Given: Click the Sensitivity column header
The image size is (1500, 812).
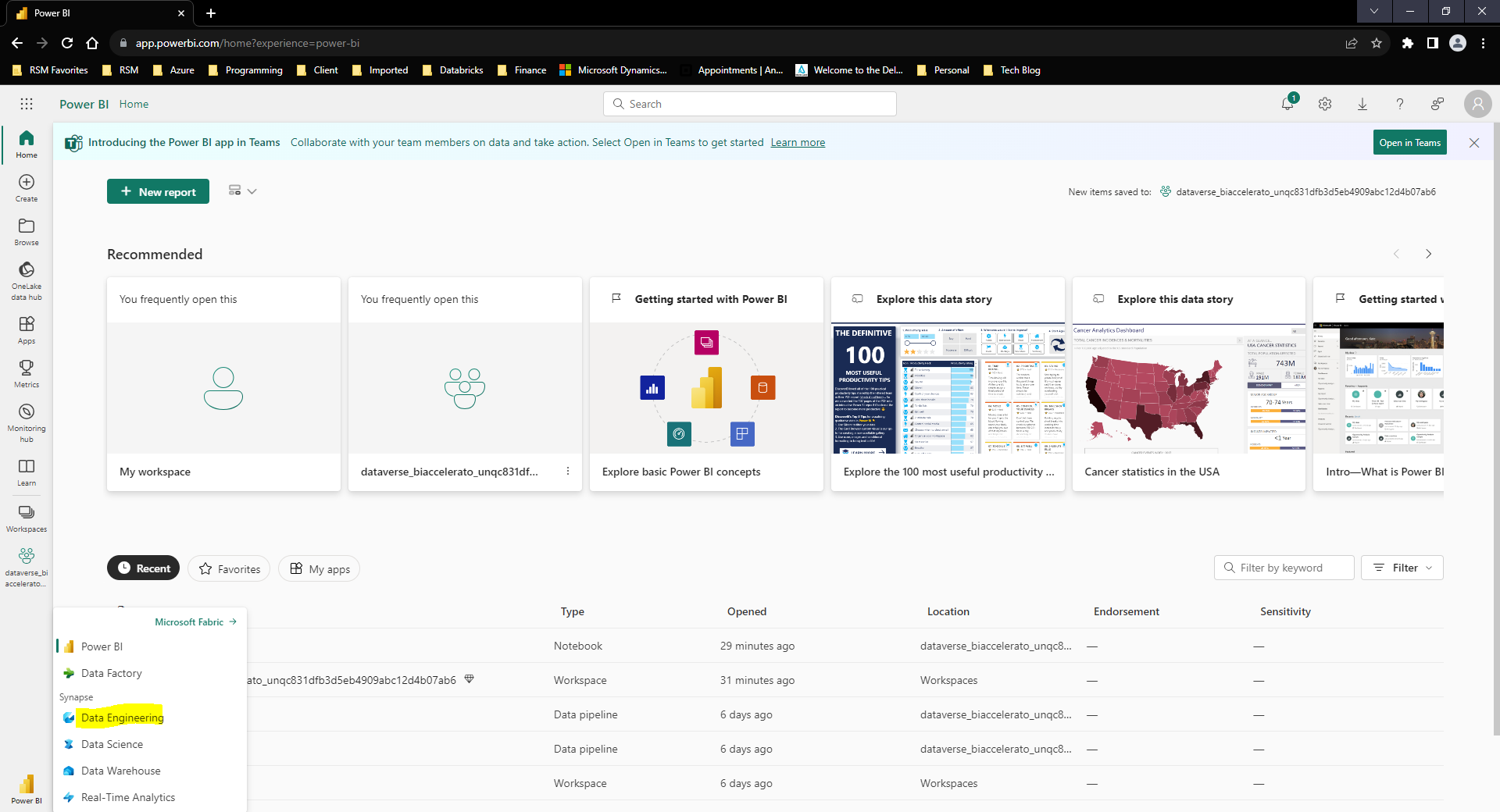Looking at the screenshot, I should pyautogui.click(x=1285, y=611).
